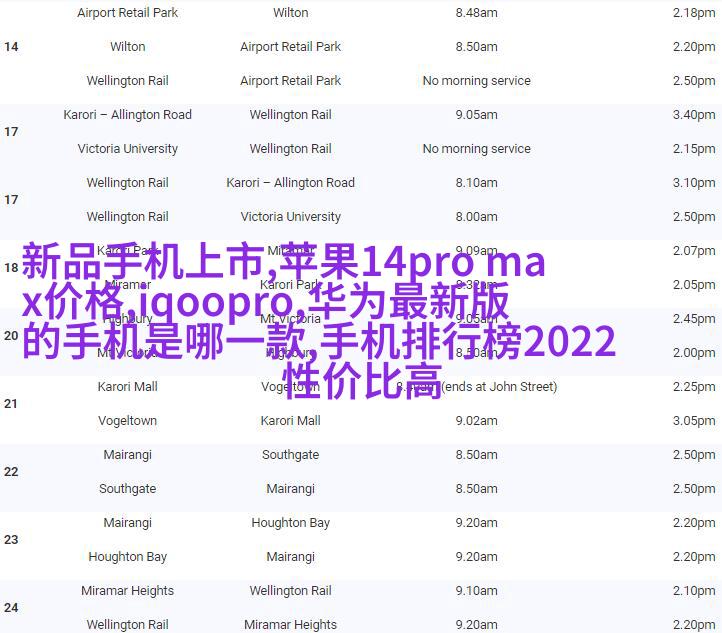Select the 8.48am morning time cell
This screenshot has height=633, width=722.
coord(476,12)
